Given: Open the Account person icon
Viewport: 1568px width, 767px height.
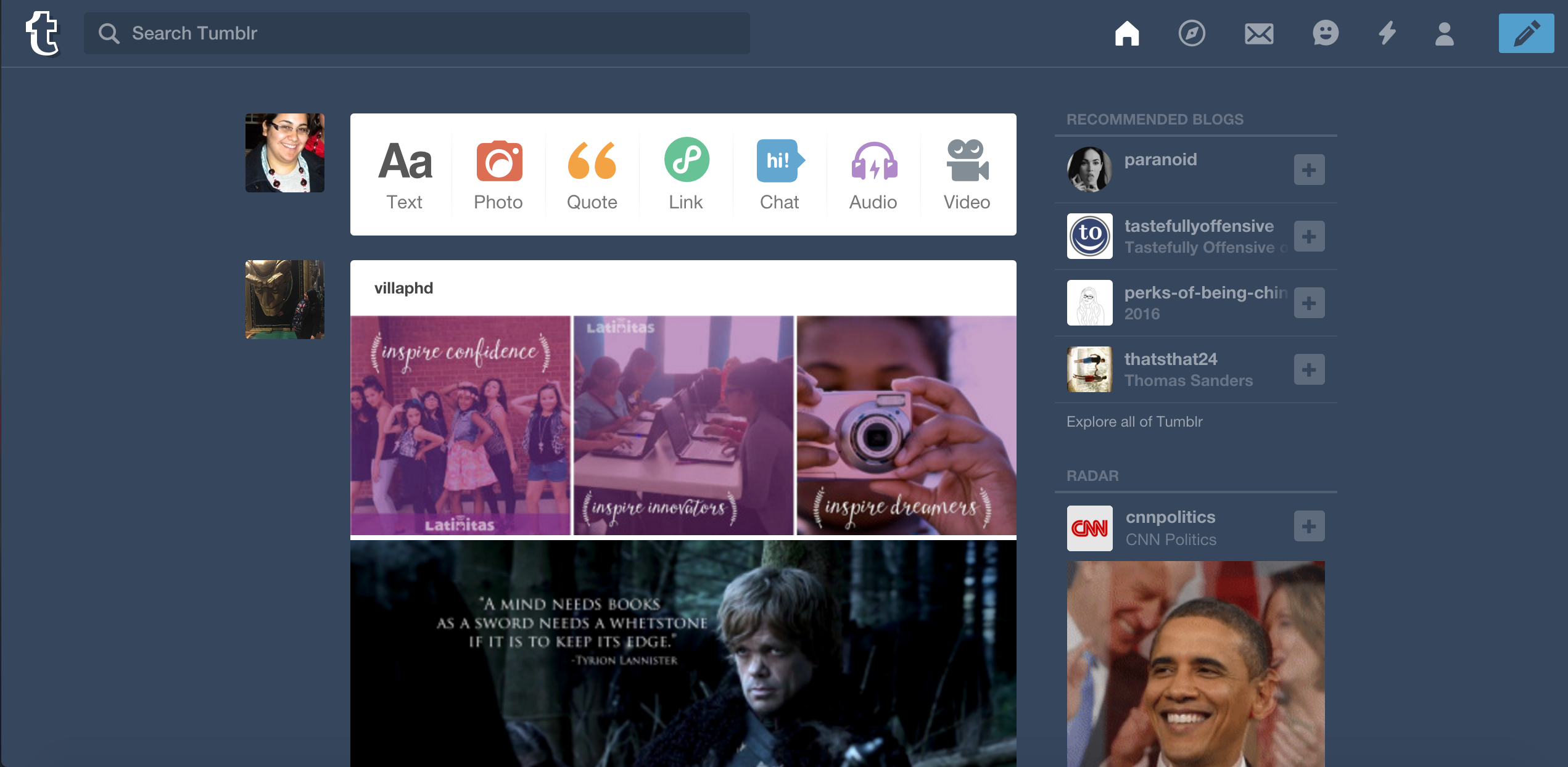Looking at the screenshot, I should click(1444, 33).
